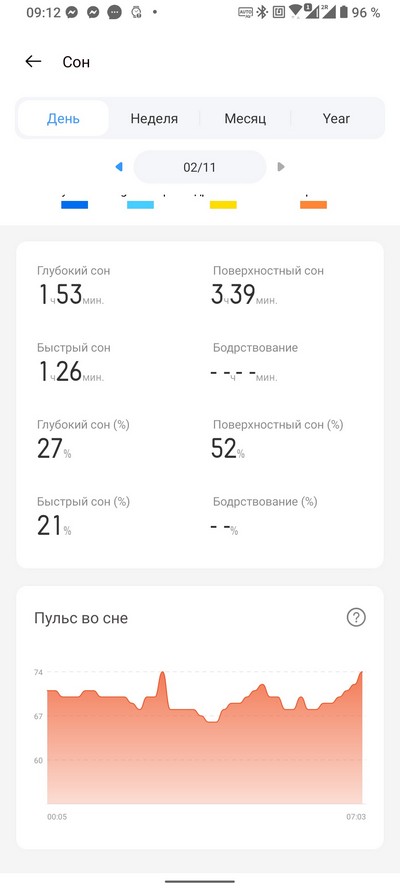Image resolution: width=400 pixels, height=889 pixels.
Task: Tap the Bluetooth status bar icon
Action: [261, 12]
